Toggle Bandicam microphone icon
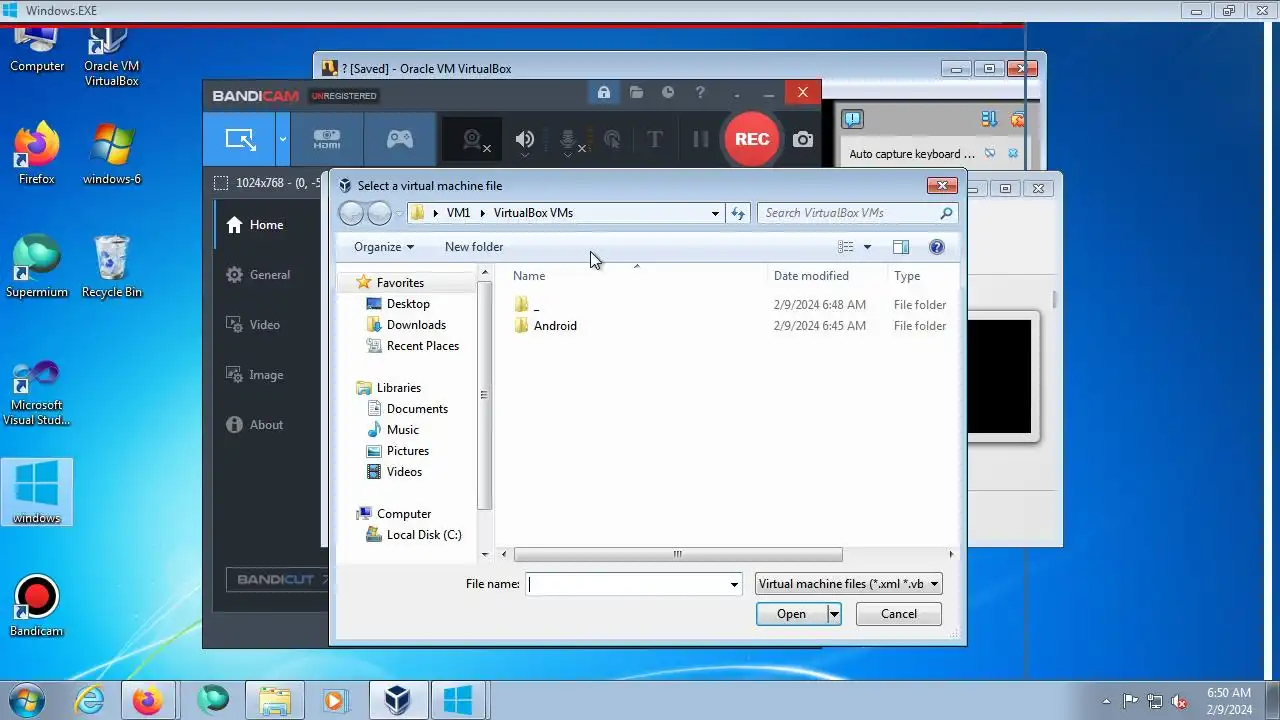 (568, 140)
